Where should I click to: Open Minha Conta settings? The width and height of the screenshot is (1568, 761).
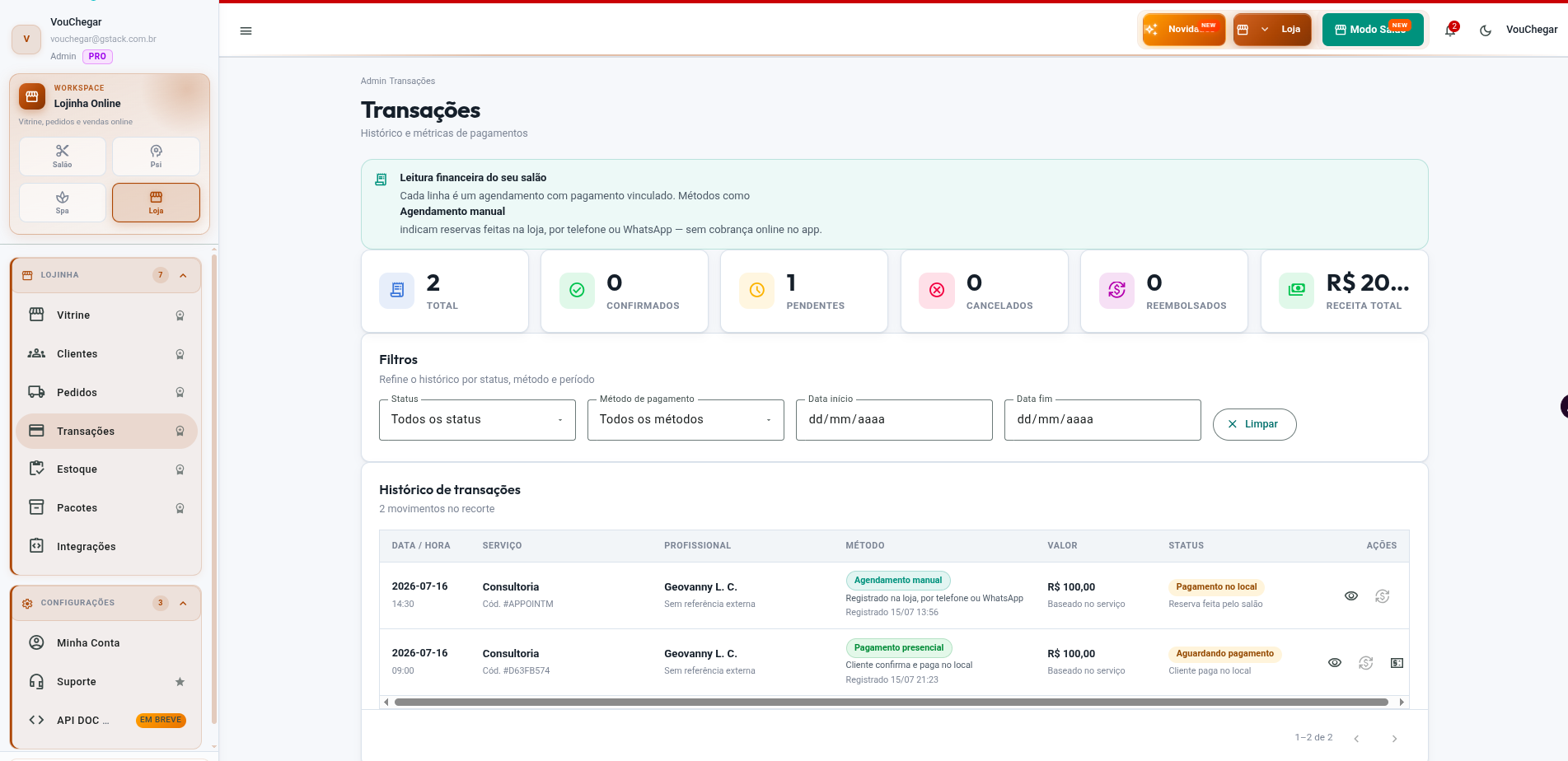pos(106,643)
